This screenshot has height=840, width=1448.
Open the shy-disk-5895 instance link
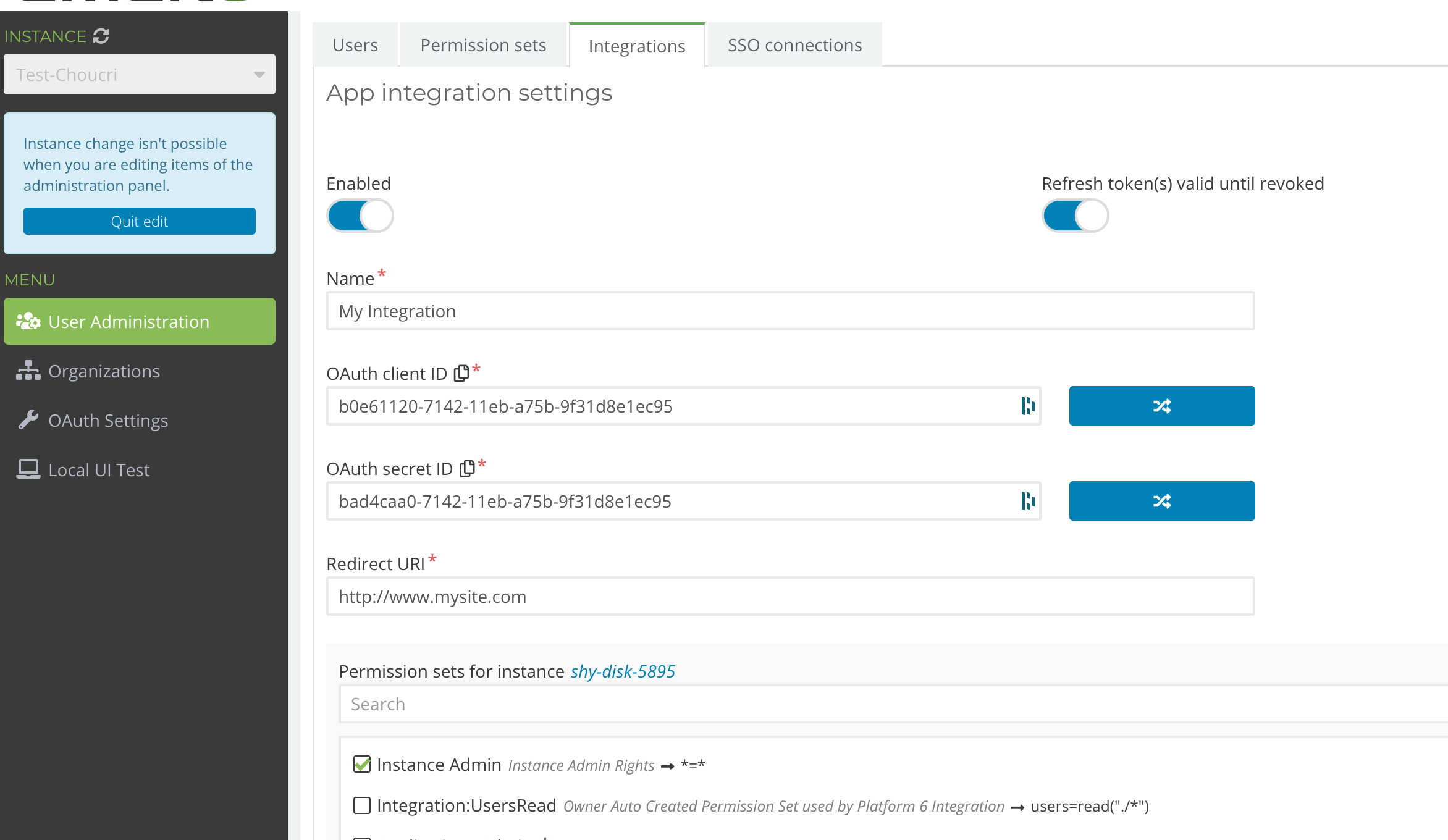(x=621, y=671)
